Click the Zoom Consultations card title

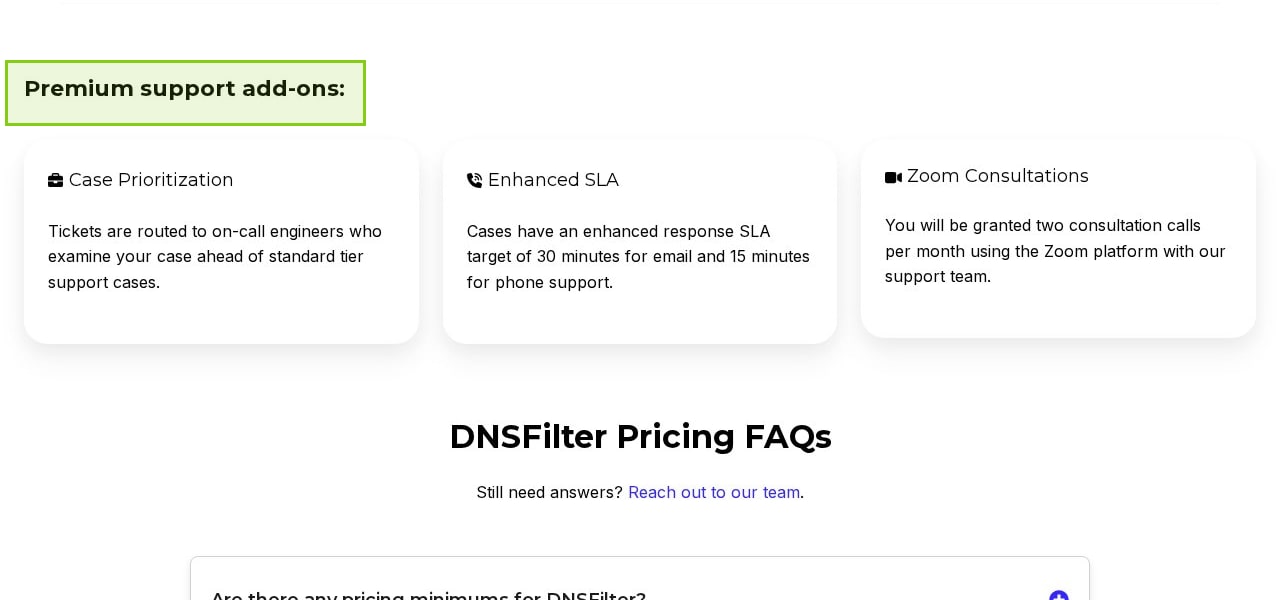(997, 176)
